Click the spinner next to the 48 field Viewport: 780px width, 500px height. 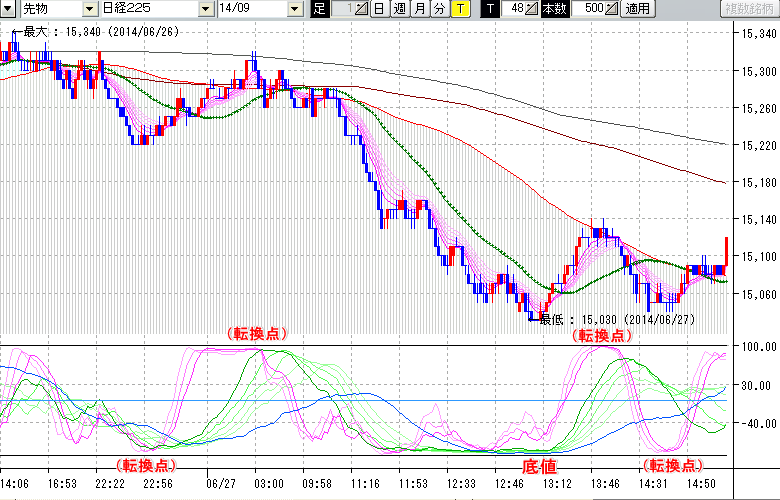pos(532,9)
